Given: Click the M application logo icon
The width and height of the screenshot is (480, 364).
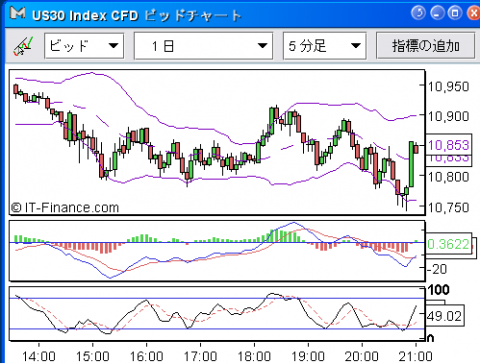Looking at the screenshot, I should (17, 13).
